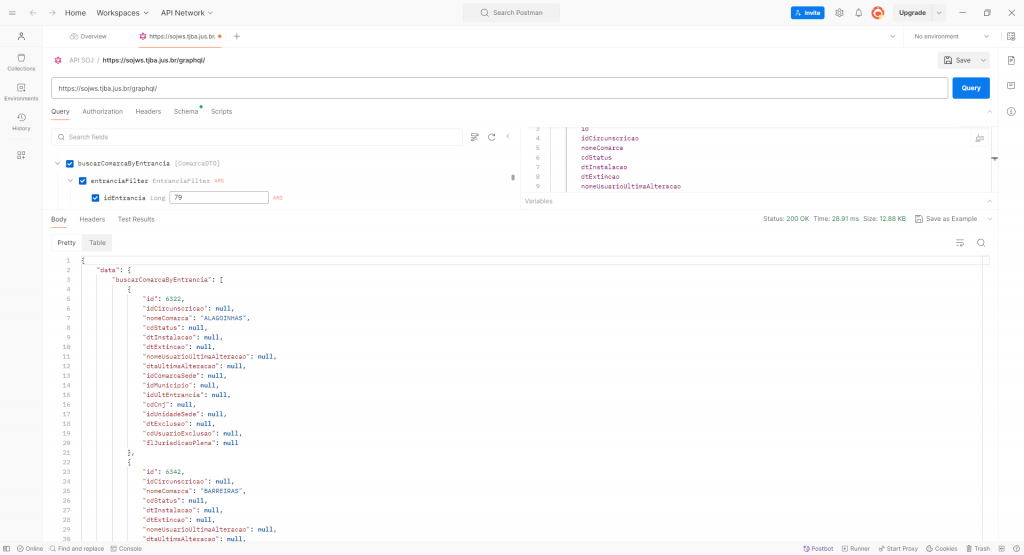1024x555 pixels.
Task: Collapse the buscarComarcaByEntrancia tree node
Action: click(x=57, y=163)
